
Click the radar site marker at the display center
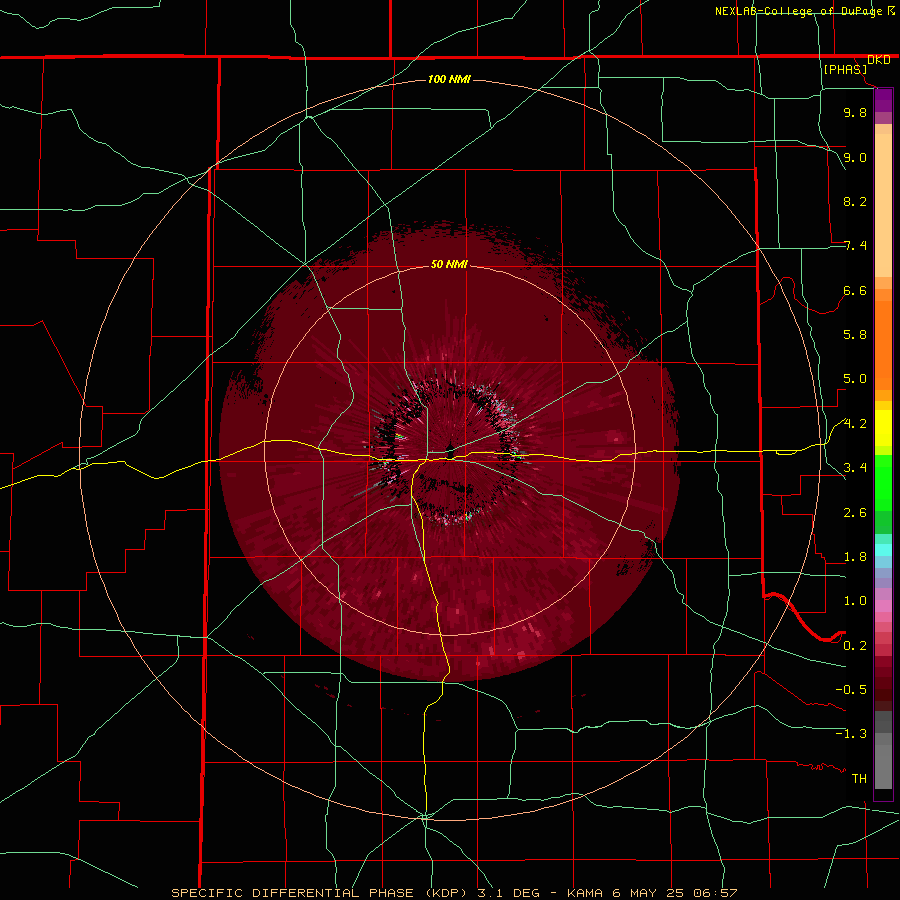tap(451, 452)
